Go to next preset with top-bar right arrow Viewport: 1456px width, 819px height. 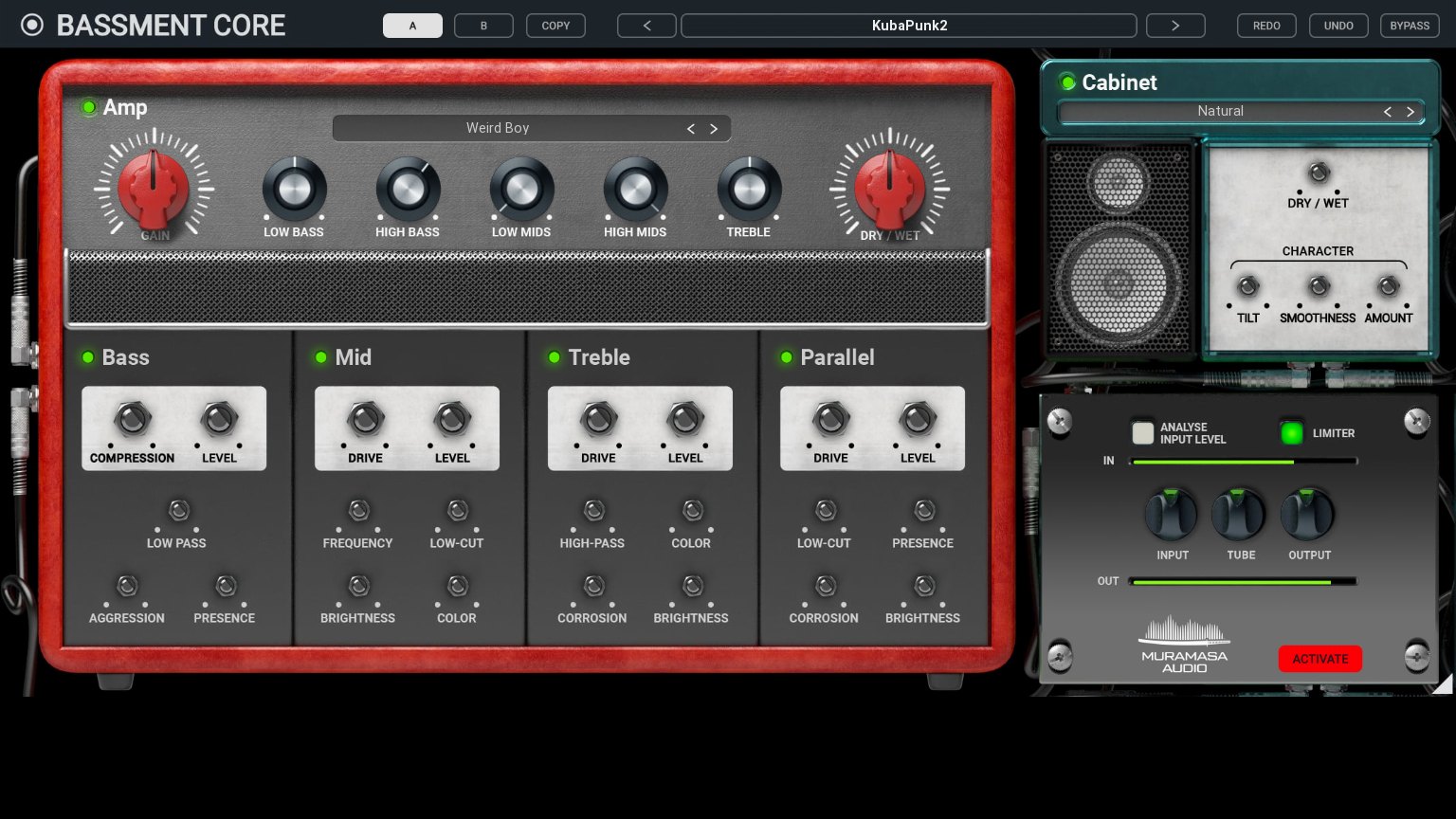pos(1175,26)
